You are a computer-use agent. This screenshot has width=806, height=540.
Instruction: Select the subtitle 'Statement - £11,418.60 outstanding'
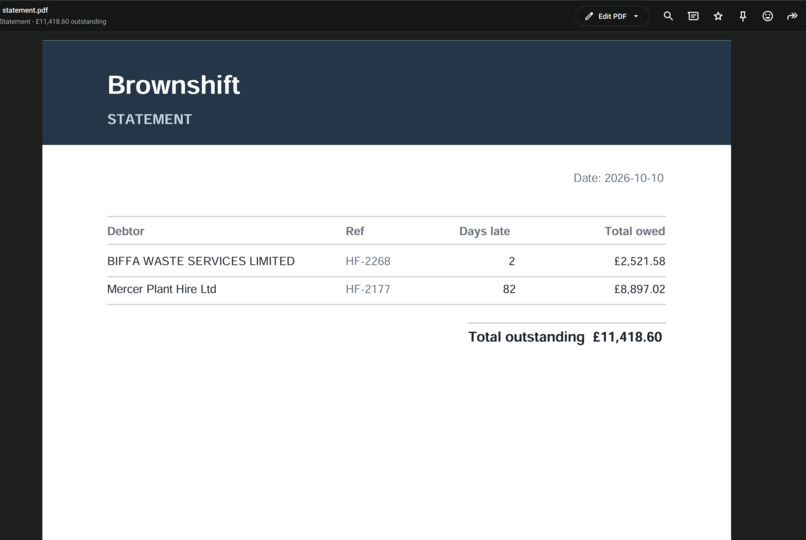[x=53, y=22]
